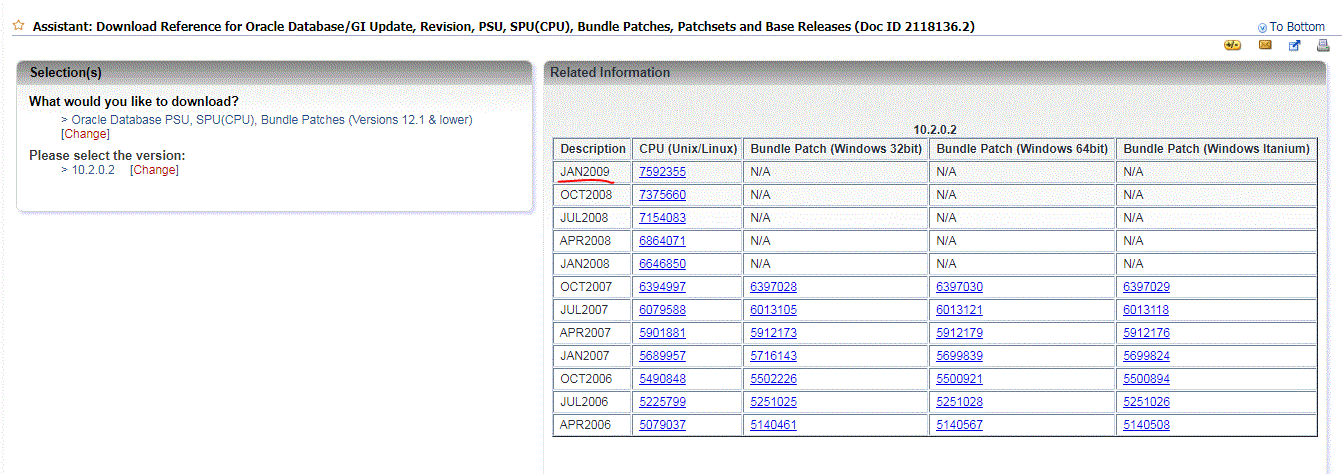Open Windows 64bit bundle patch 5699839
The image size is (1342, 474).
point(959,356)
